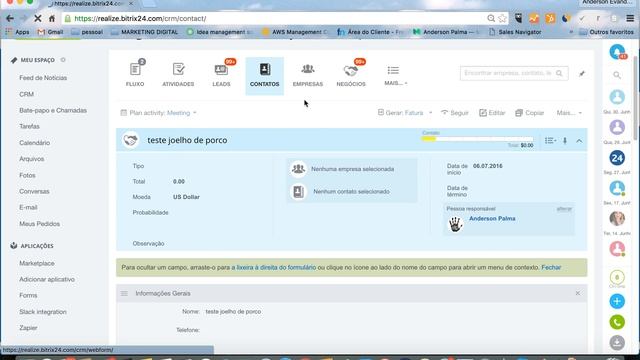This screenshot has width=640, height=360.
Task: Click Meu Espaço settings gear
Action: [63, 60]
